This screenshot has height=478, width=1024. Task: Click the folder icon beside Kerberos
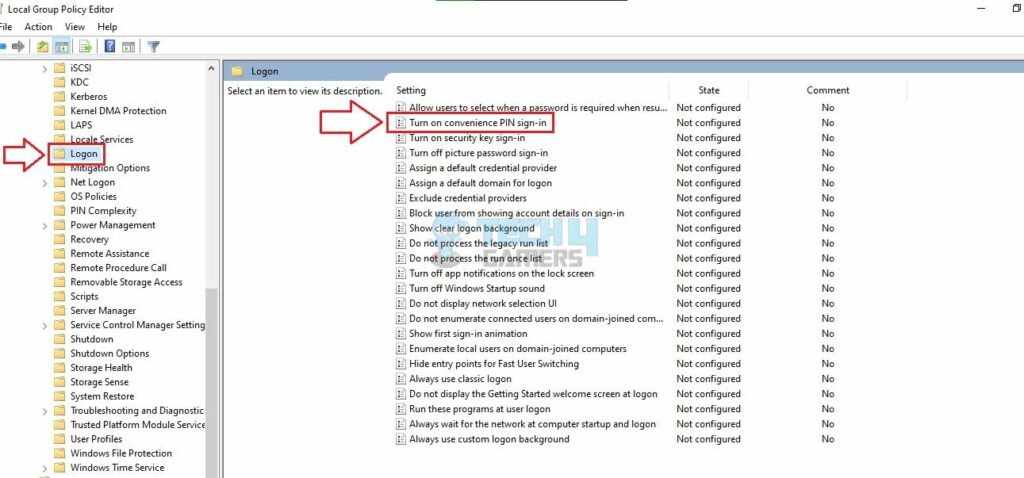click(x=59, y=97)
